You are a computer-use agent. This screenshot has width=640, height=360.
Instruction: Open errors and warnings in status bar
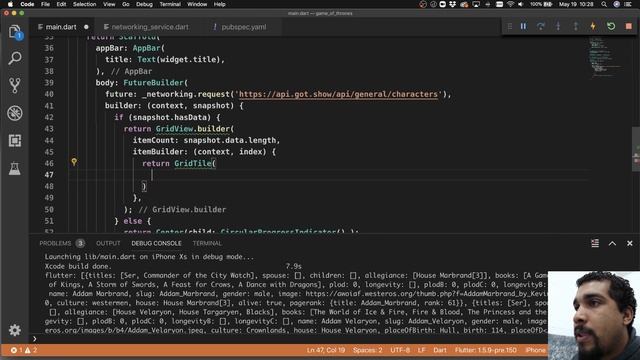(x=24, y=350)
